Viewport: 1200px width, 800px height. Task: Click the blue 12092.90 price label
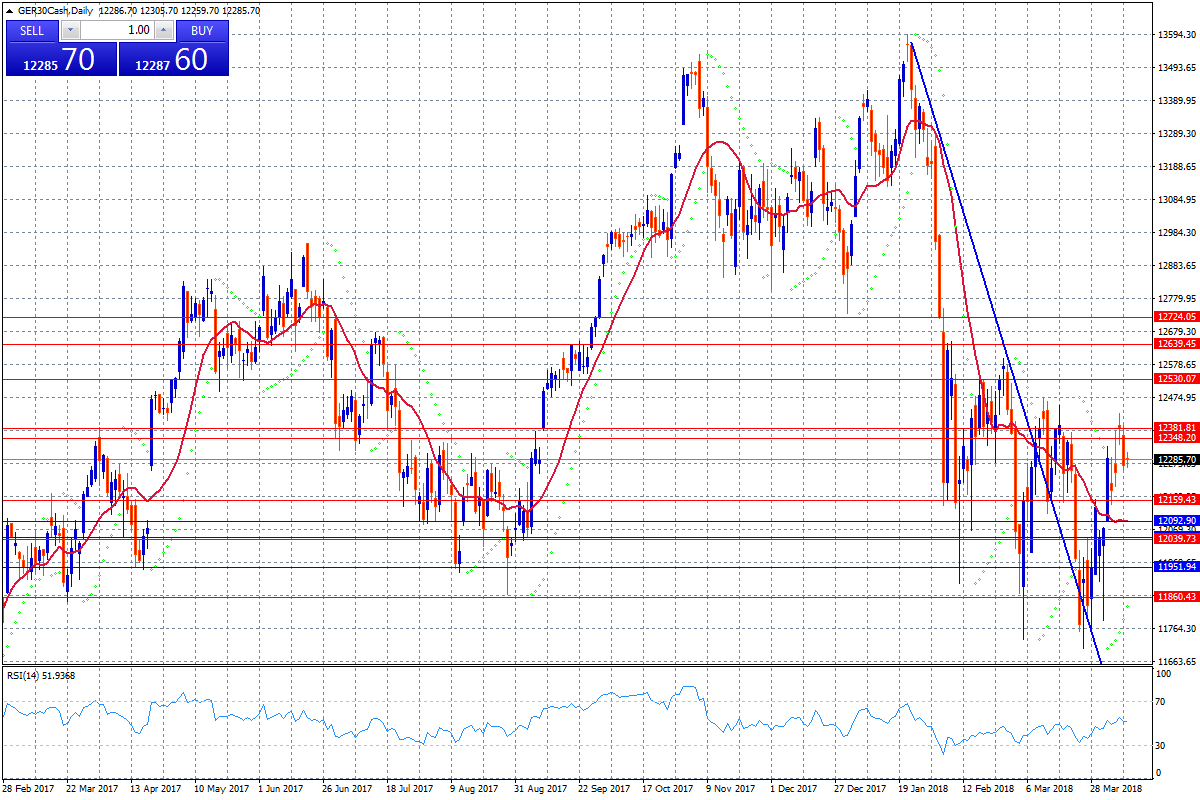1176,521
